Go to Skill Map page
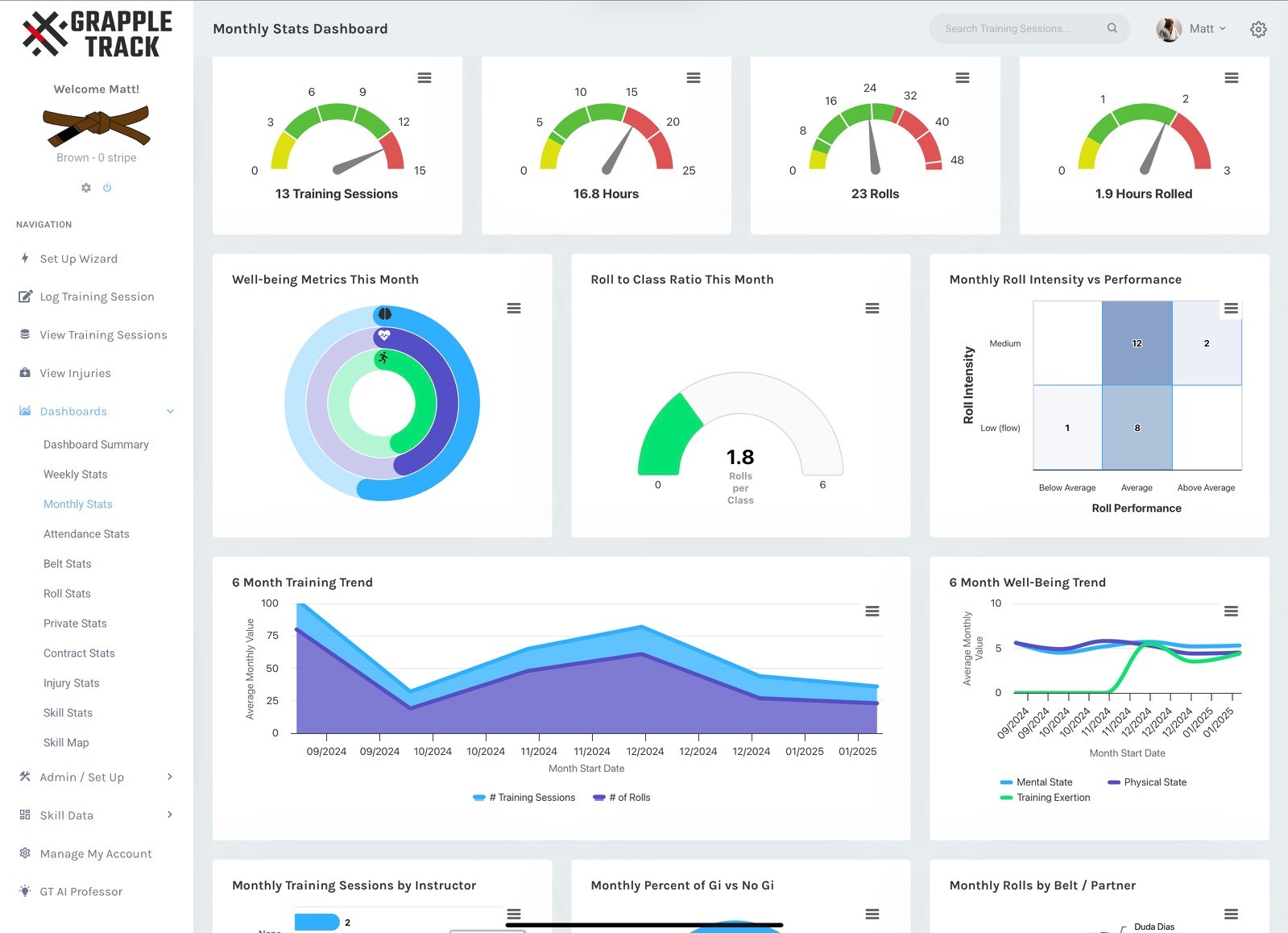This screenshot has height=933, width=1288. [x=66, y=743]
